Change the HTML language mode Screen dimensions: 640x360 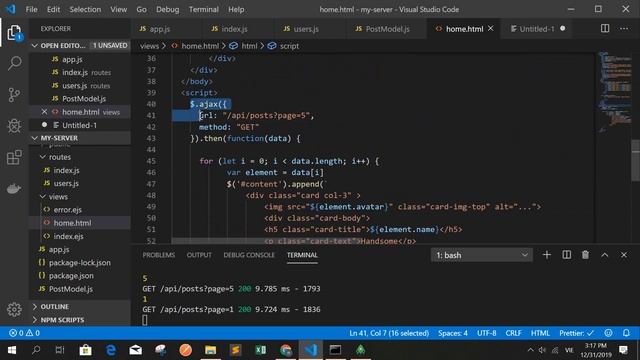[x=540, y=333]
